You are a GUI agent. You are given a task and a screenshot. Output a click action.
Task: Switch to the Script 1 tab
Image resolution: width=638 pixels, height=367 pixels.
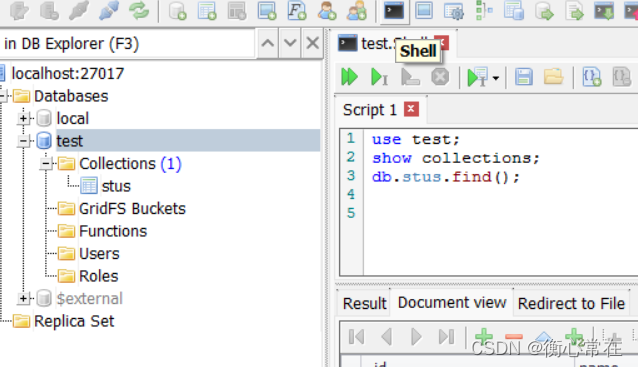[x=369, y=110]
